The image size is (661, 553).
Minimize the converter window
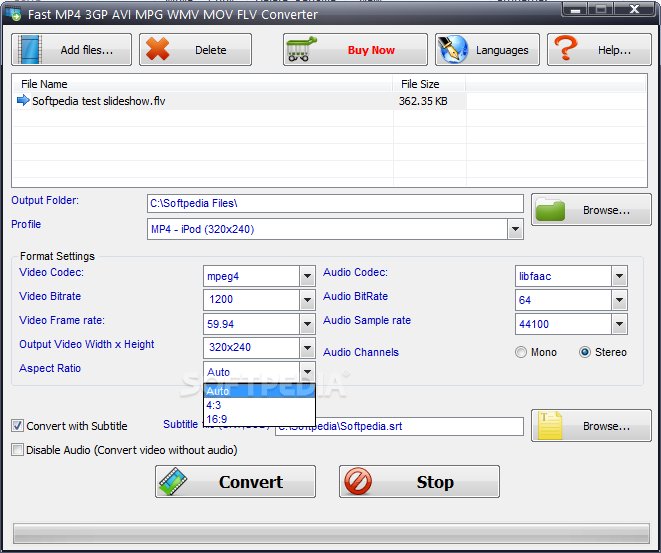click(576, 9)
